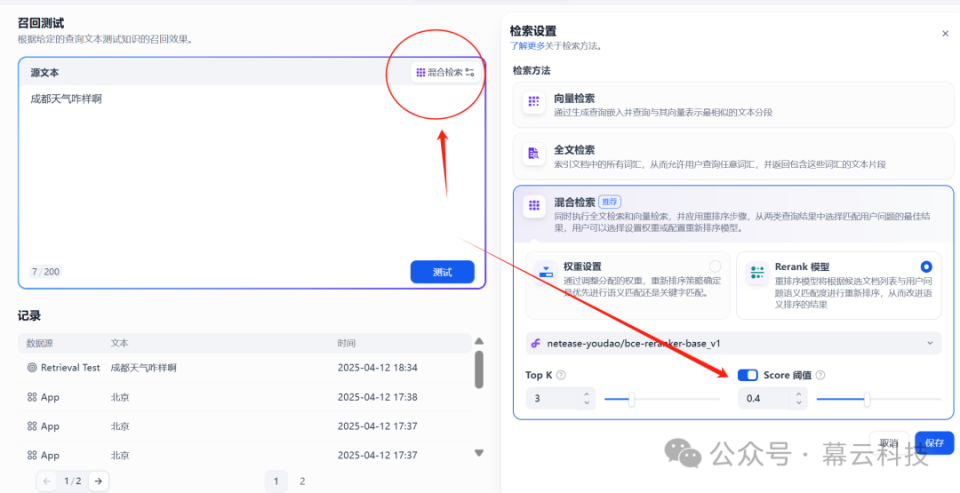Viewport: 960px width, 493px height.
Task: Increase Score 阈值 with the up arrow
Action: 799,394
